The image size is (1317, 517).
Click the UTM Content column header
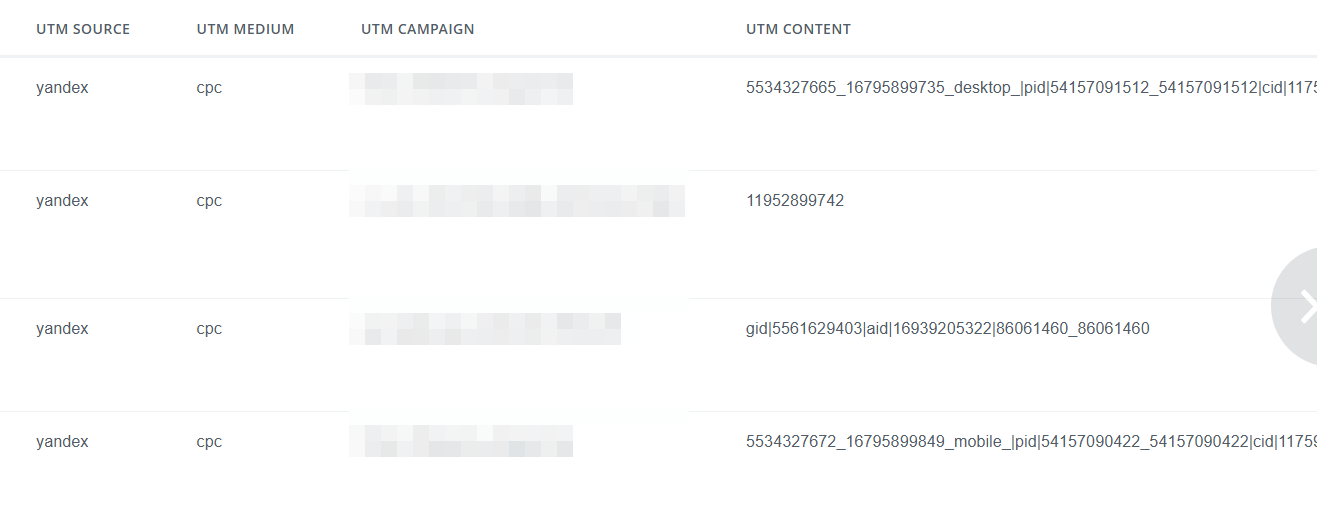pyautogui.click(x=798, y=29)
